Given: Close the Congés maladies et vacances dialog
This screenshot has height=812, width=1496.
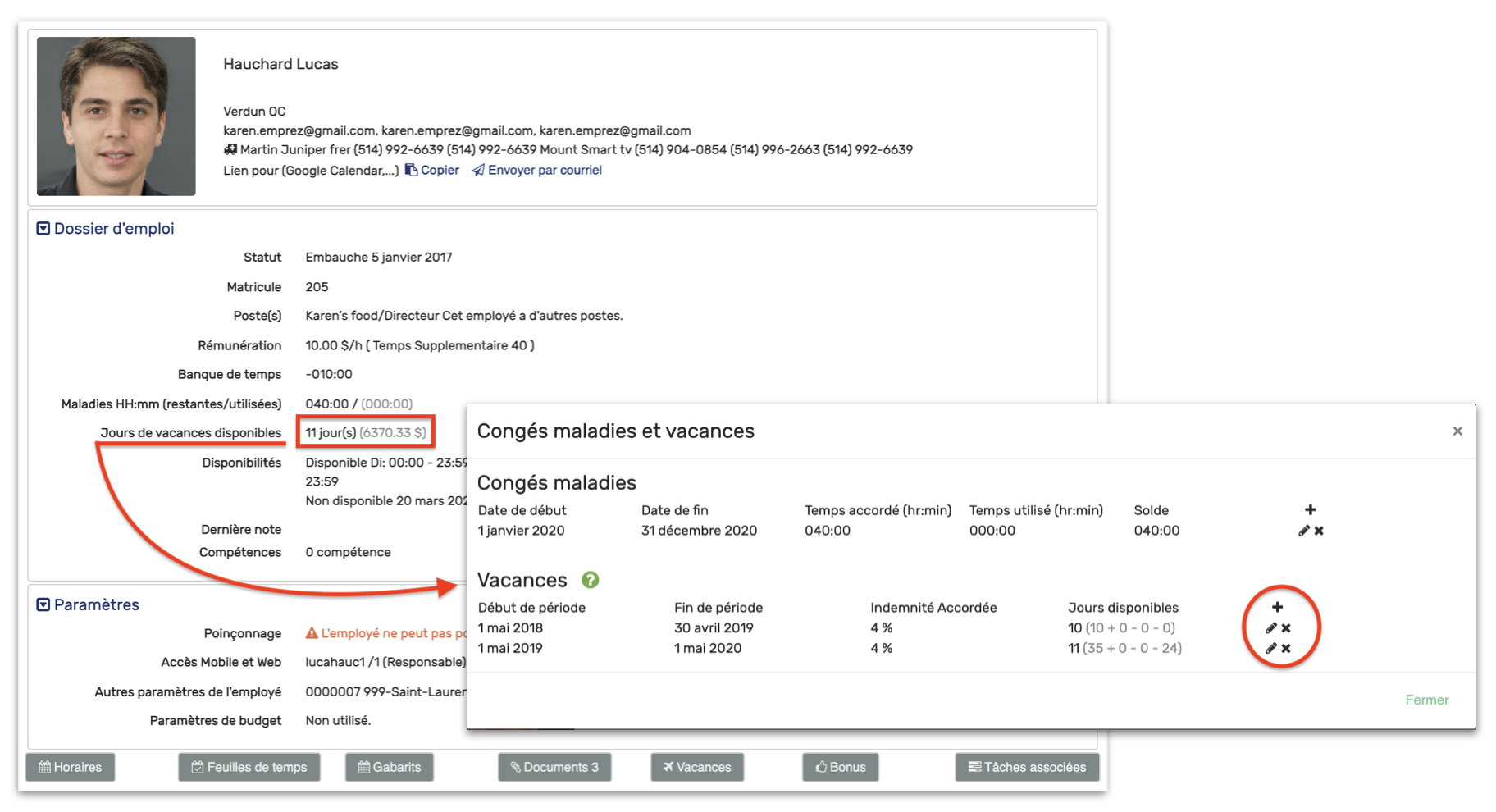Looking at the screenshot, I should click(x=1457, y=431).
